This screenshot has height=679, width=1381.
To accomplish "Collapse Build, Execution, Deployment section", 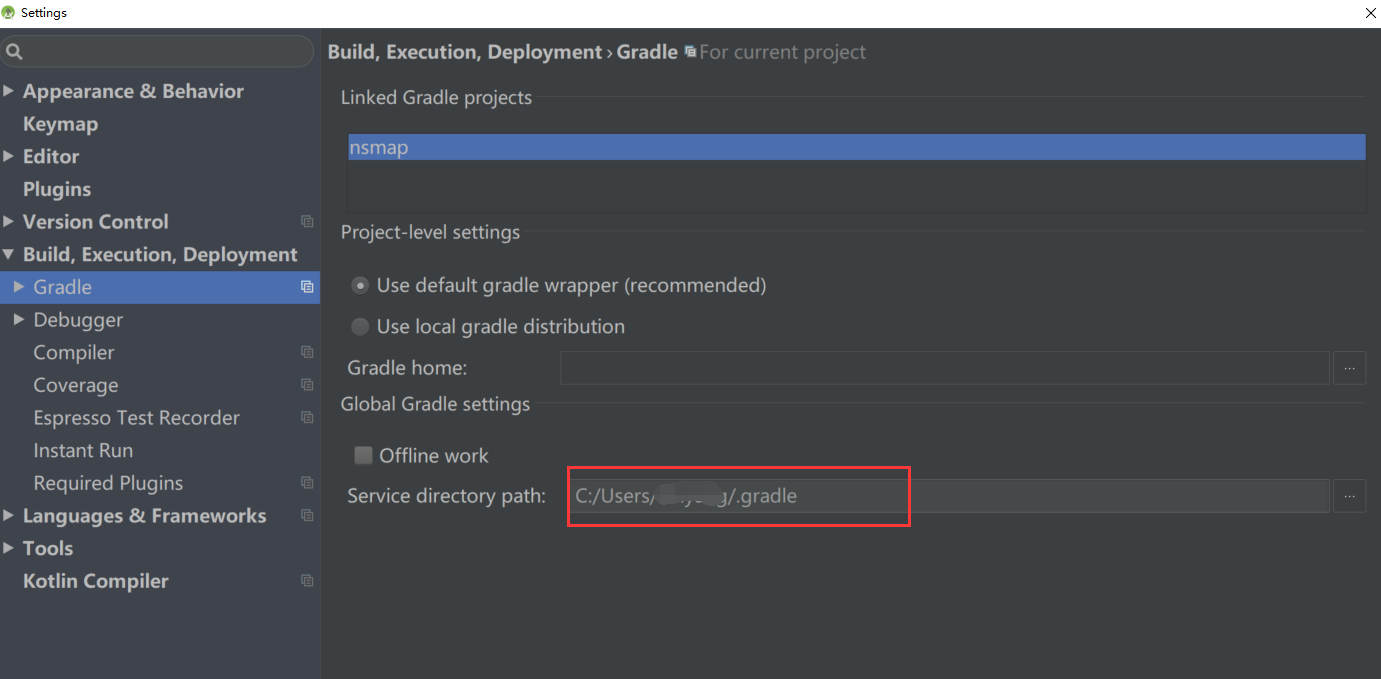I will pyautogui.click(x=9, y=255).
